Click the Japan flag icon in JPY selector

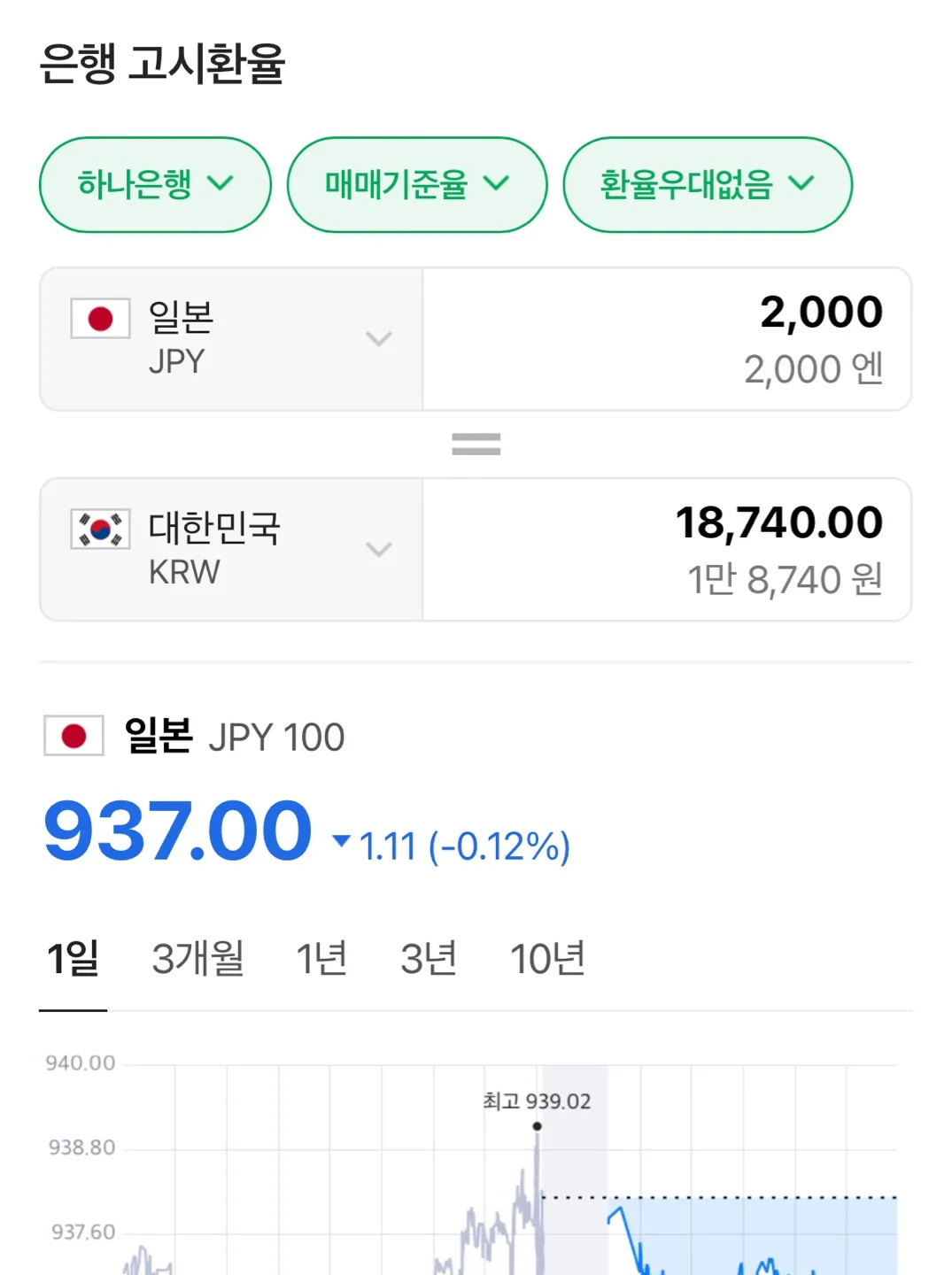(x=100, y=319)
